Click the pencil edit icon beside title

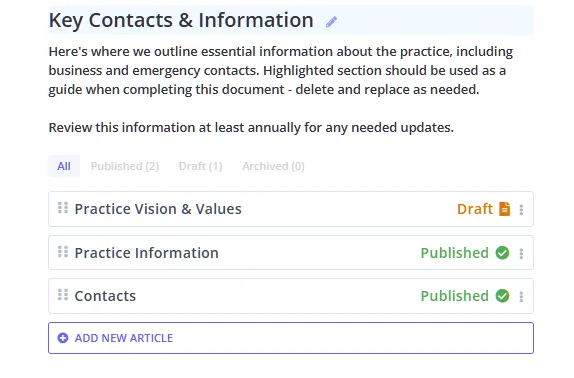click(331, 22)
